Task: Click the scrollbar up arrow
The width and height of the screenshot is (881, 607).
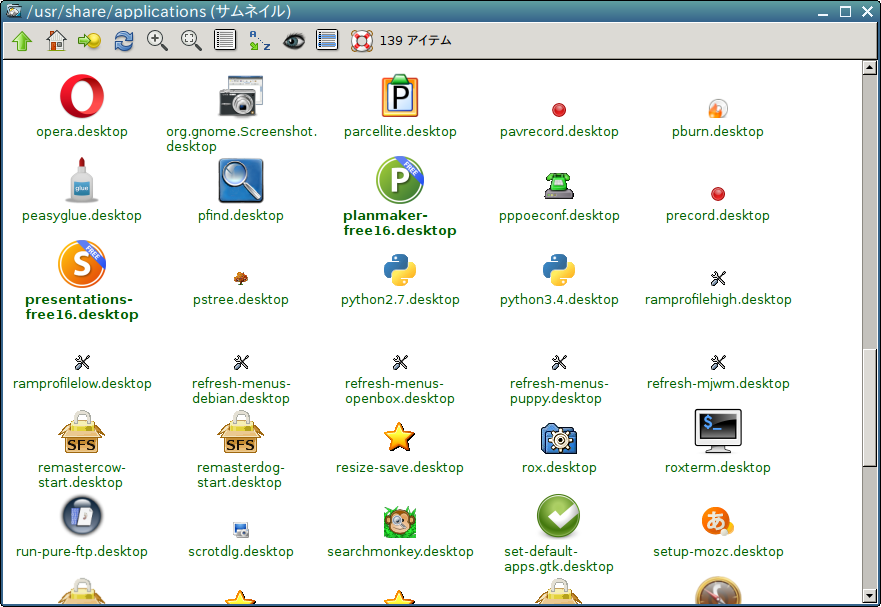Action: pos(870,67)
